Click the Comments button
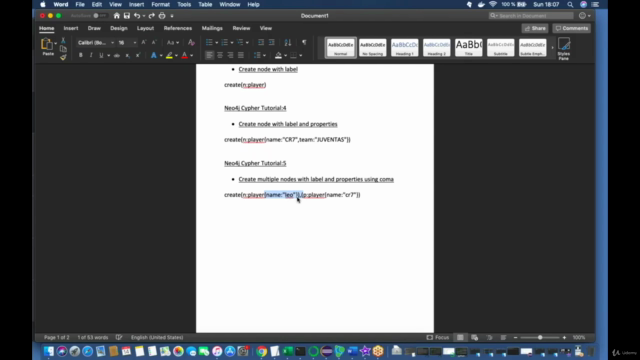Viewport: 640px width, 360px height. tap(572, 28)
